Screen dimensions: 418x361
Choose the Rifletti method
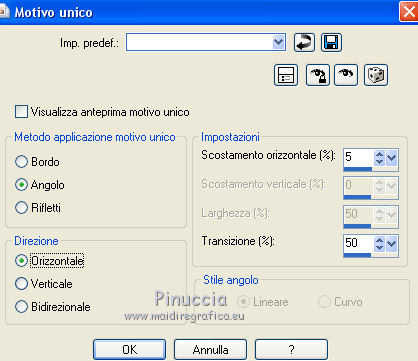tap(21, 208)
